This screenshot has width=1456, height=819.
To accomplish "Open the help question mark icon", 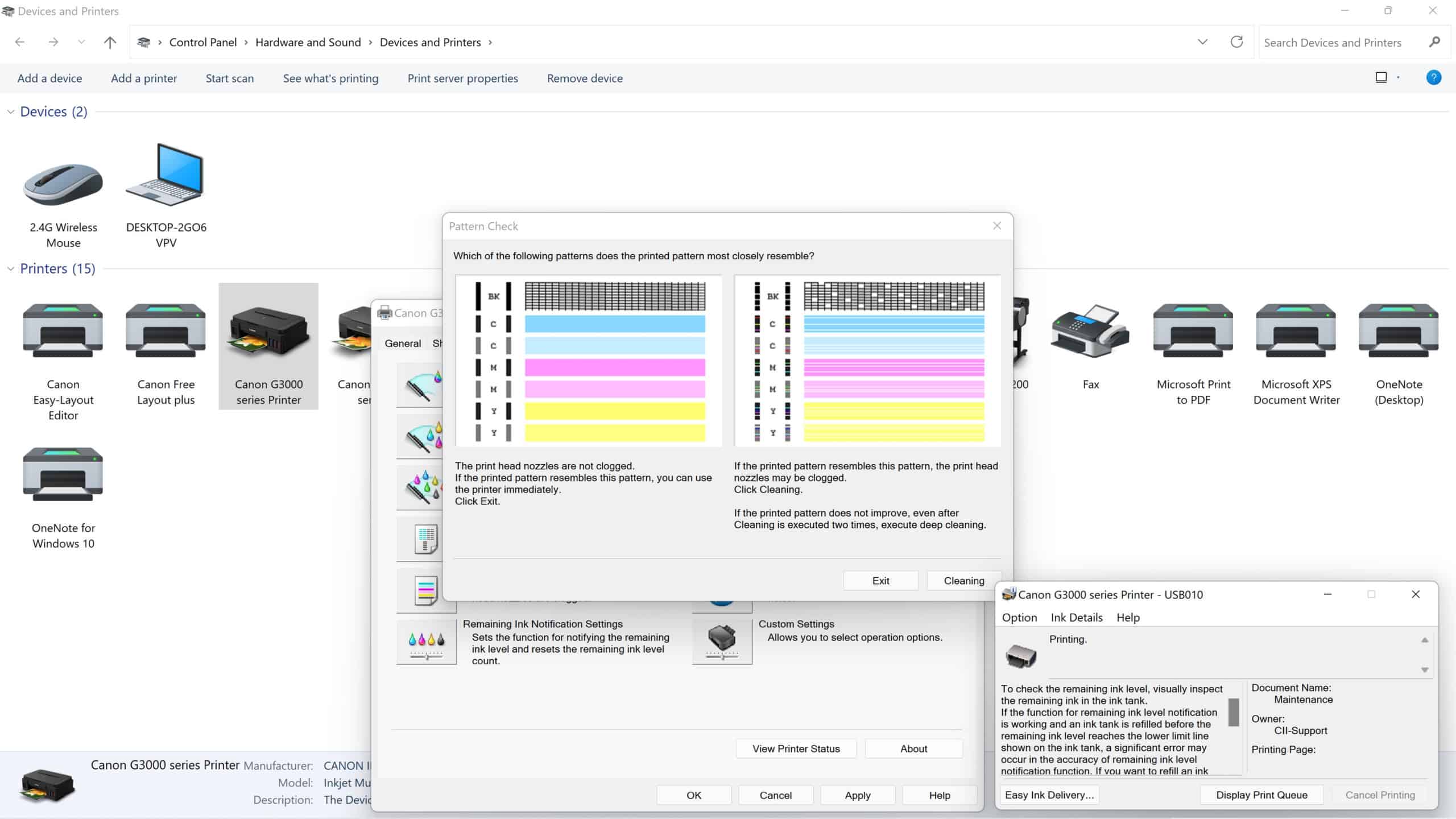I will point(1433,78).
